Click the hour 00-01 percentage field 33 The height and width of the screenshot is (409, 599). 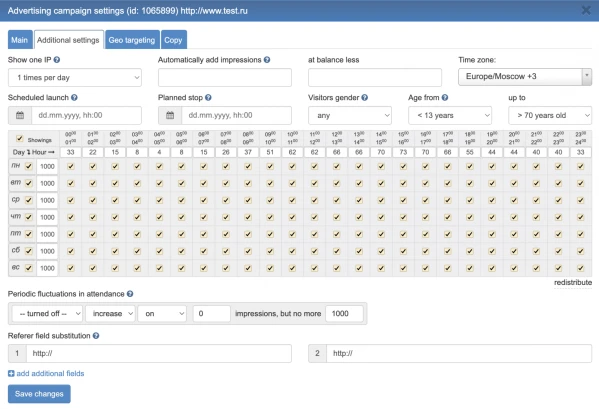[x=71, y=152]
